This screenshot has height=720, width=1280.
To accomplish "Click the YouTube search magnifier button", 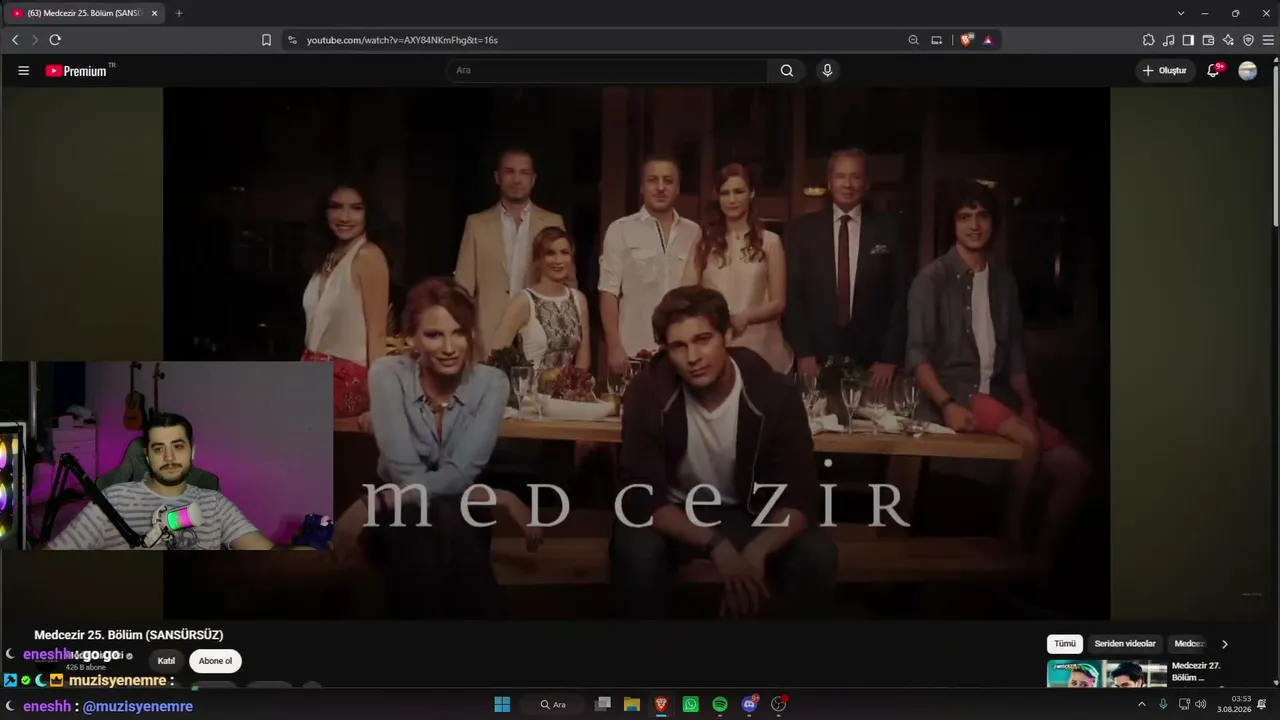I will 787,71.
